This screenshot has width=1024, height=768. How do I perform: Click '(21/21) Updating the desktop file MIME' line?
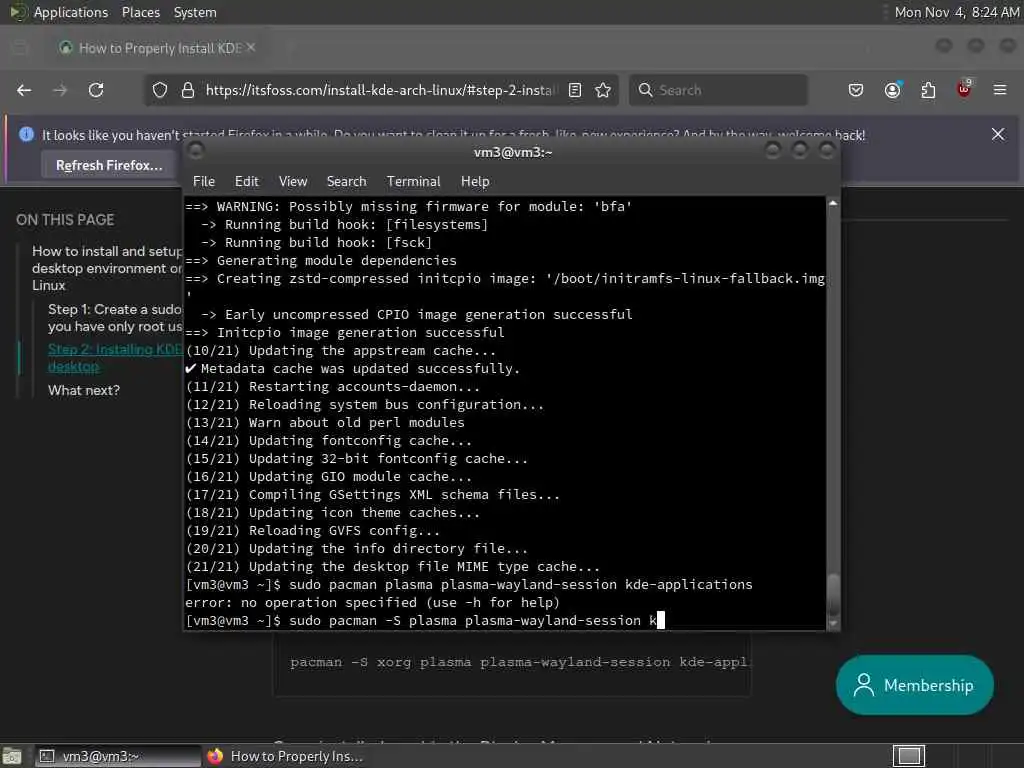(x=392, y=566)
